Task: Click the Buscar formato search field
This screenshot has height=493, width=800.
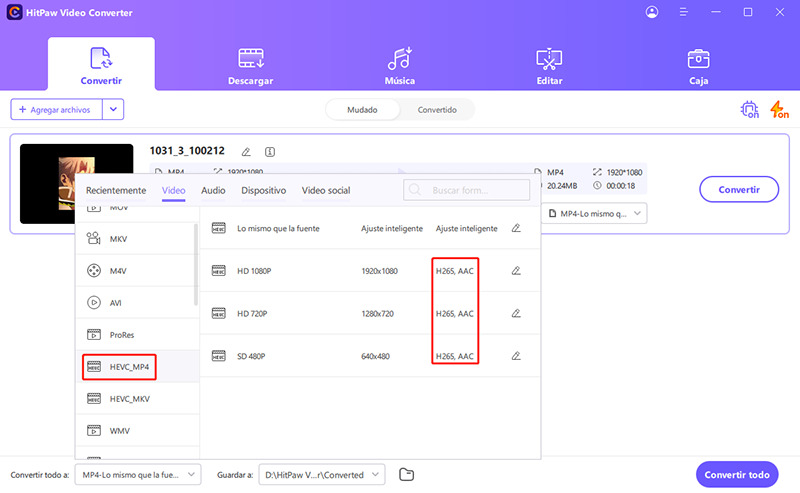Action: [x=467, y=190]
